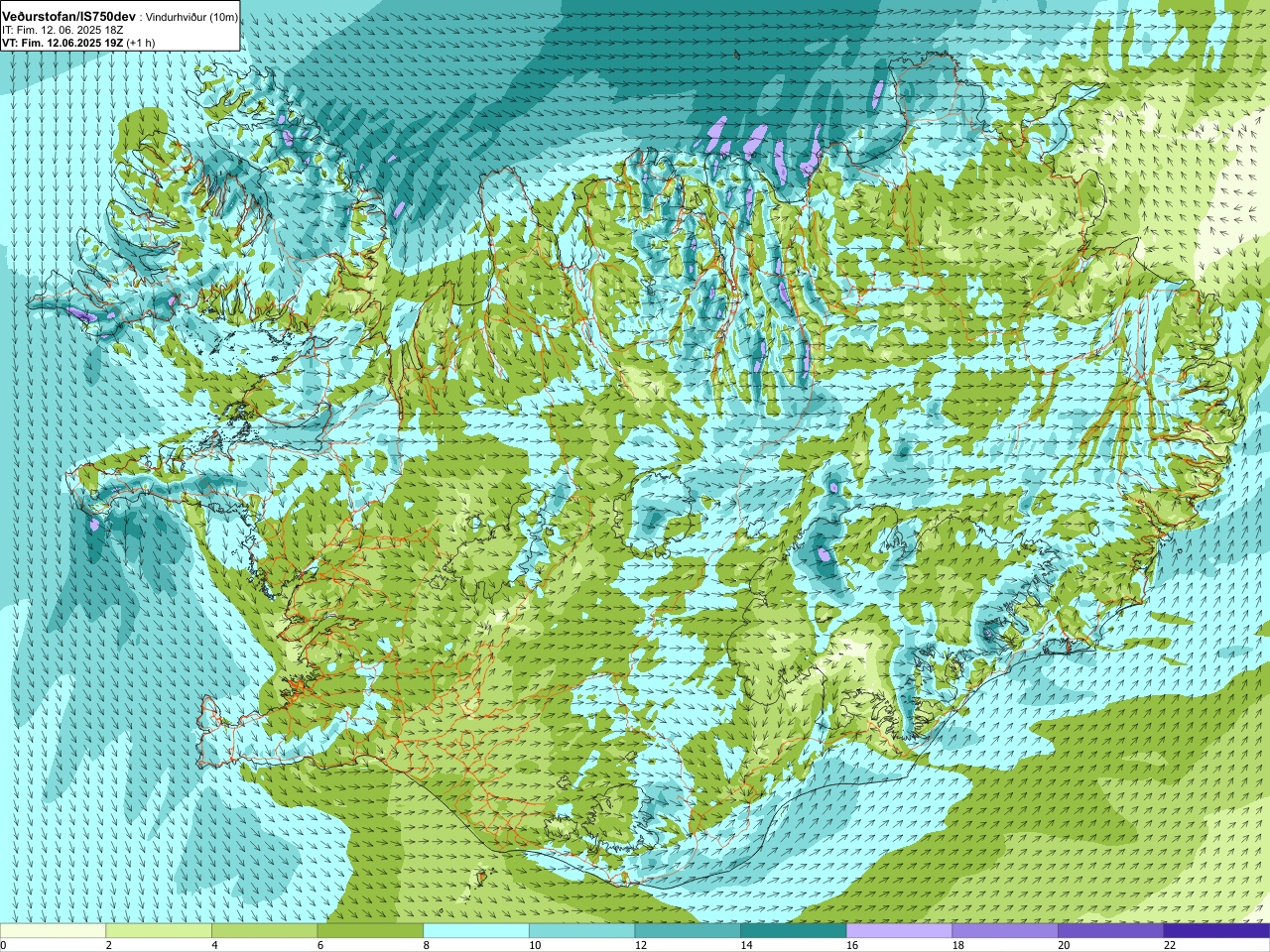Click the 'Veðurstofan/IS750dev' title text
1270x952 pixels.
coord(68,17)
